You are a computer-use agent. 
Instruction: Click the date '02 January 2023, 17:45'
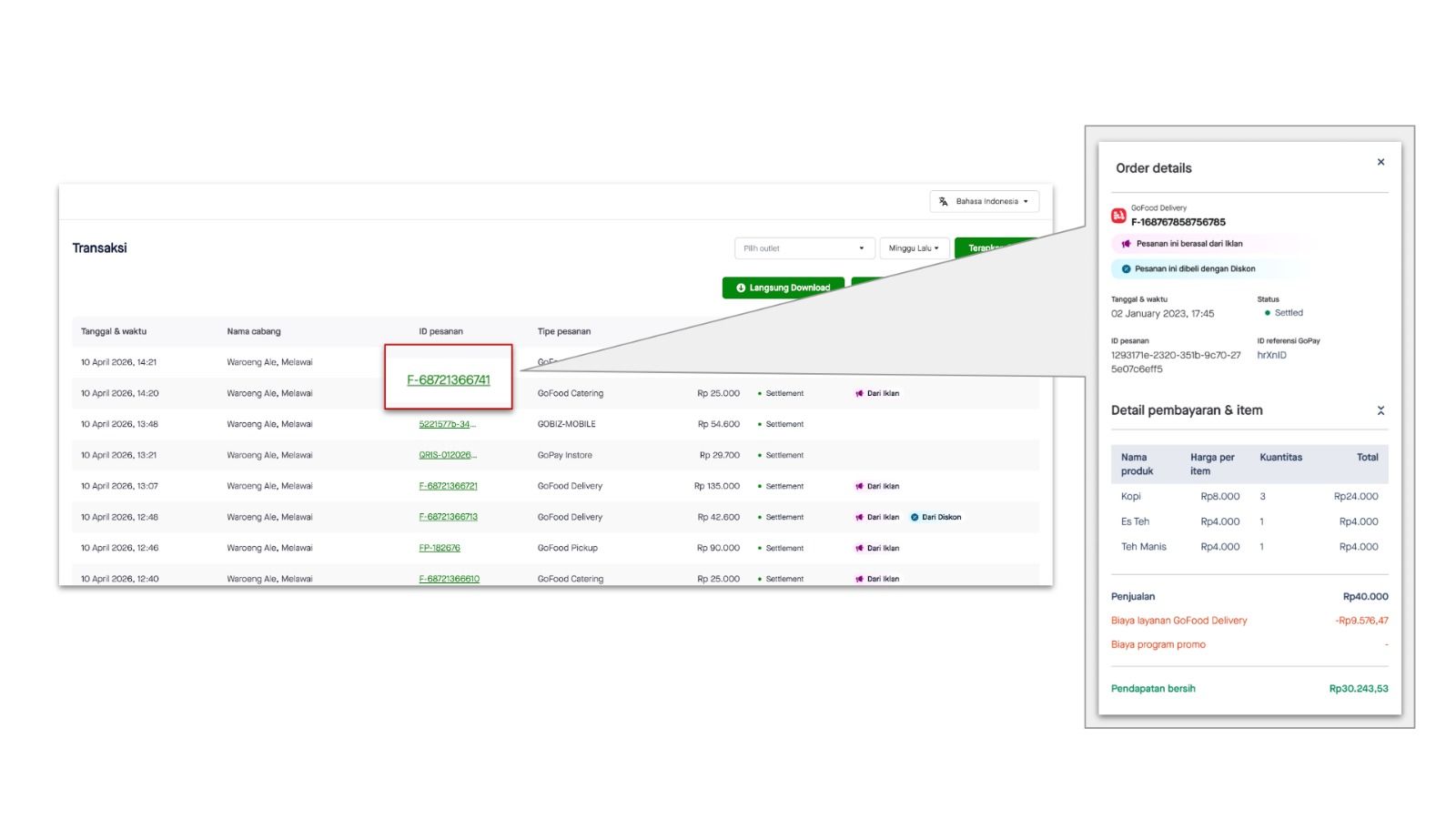pos(1163,314)
